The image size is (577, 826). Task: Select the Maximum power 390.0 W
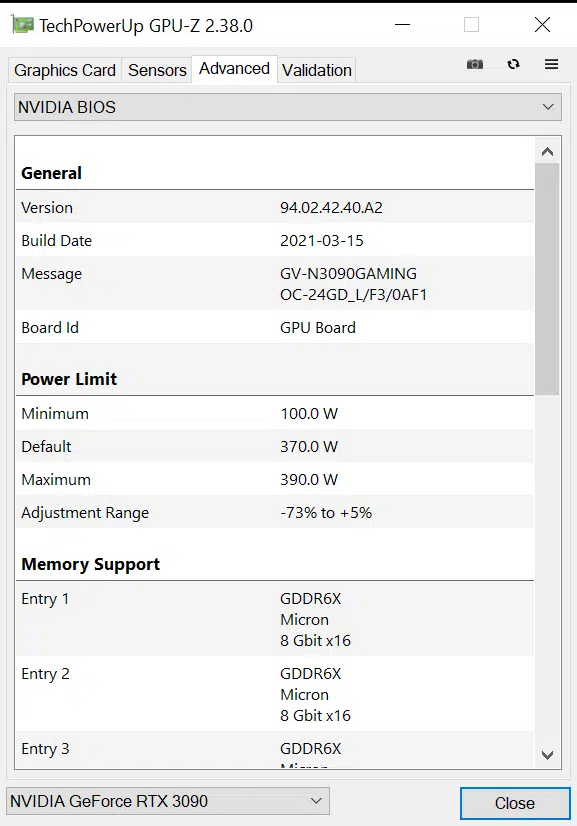(x=309, y=480)
